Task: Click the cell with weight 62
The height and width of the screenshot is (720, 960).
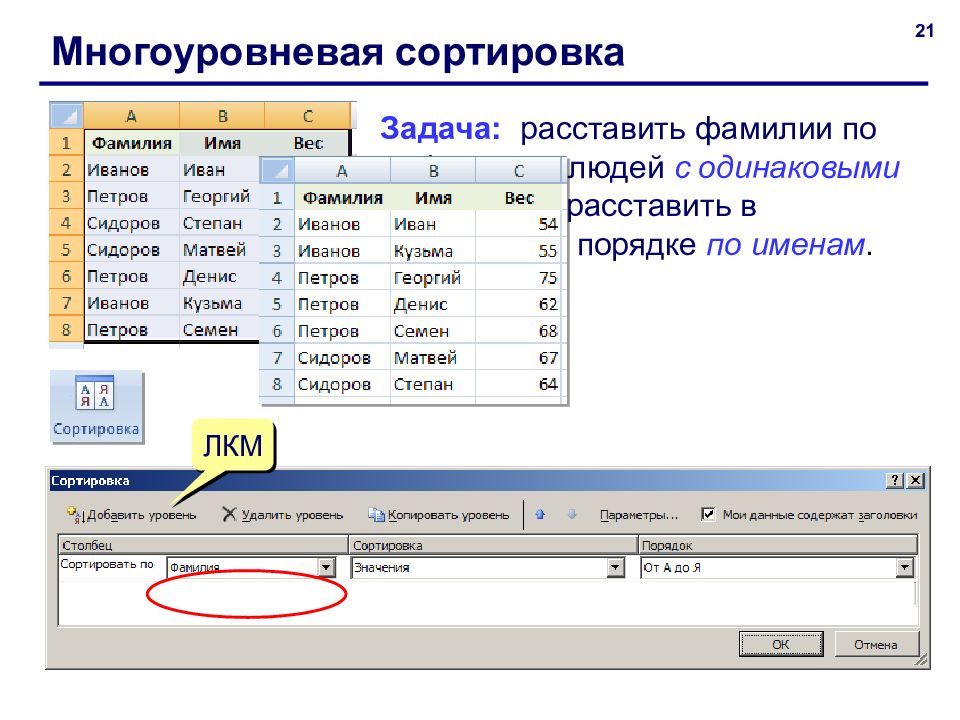Action: point(519,304)
